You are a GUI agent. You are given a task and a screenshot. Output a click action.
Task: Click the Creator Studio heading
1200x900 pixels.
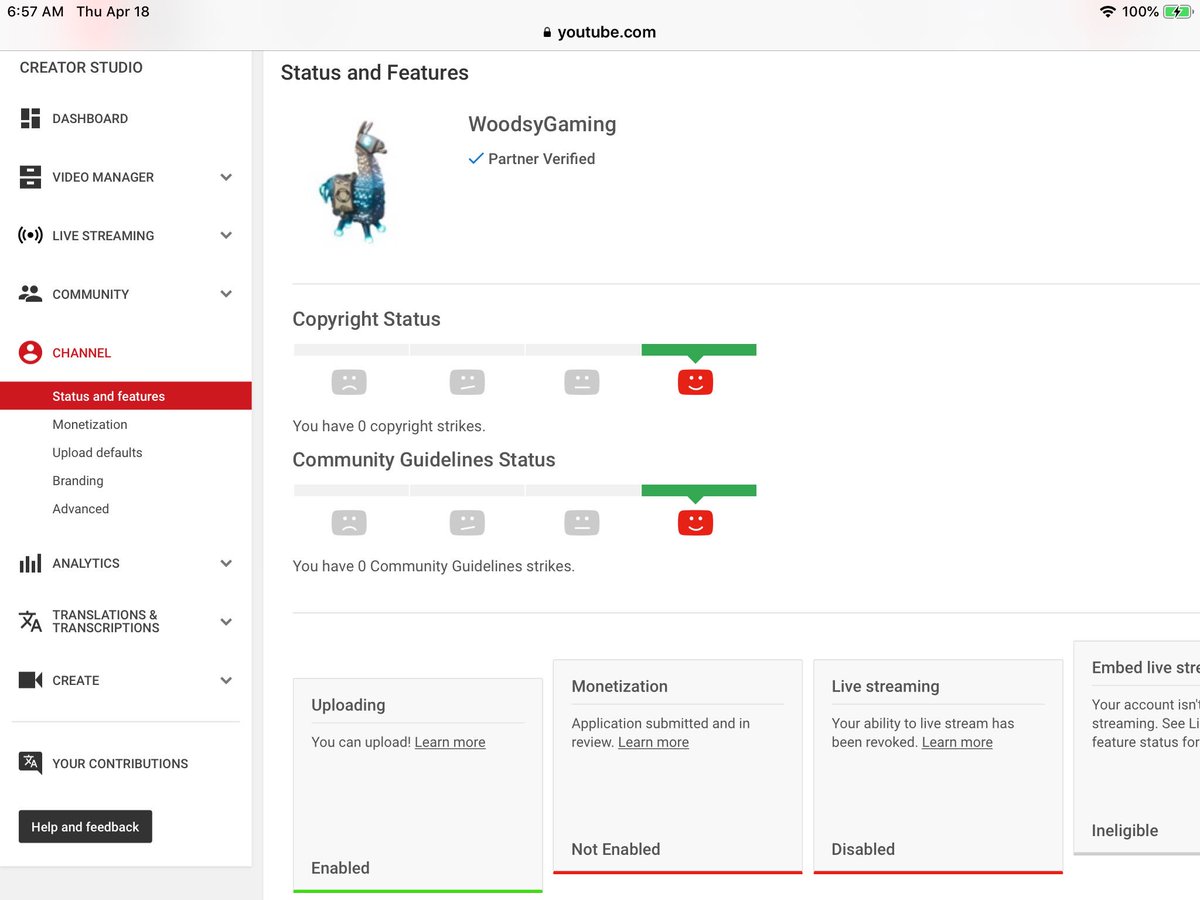(x=81, y=67)
